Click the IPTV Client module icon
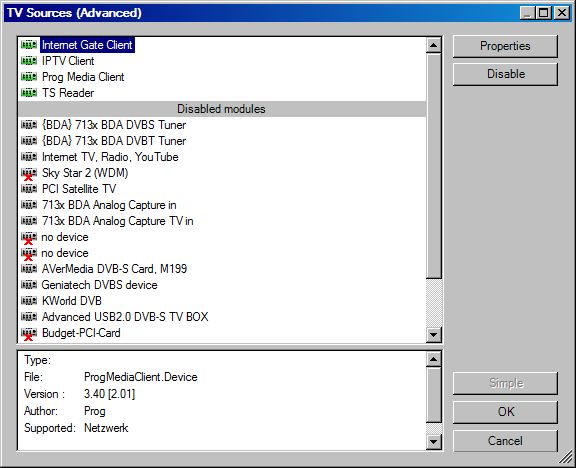Image resolution: width=576 pixels, height=468 pixels. coord(29,61)
